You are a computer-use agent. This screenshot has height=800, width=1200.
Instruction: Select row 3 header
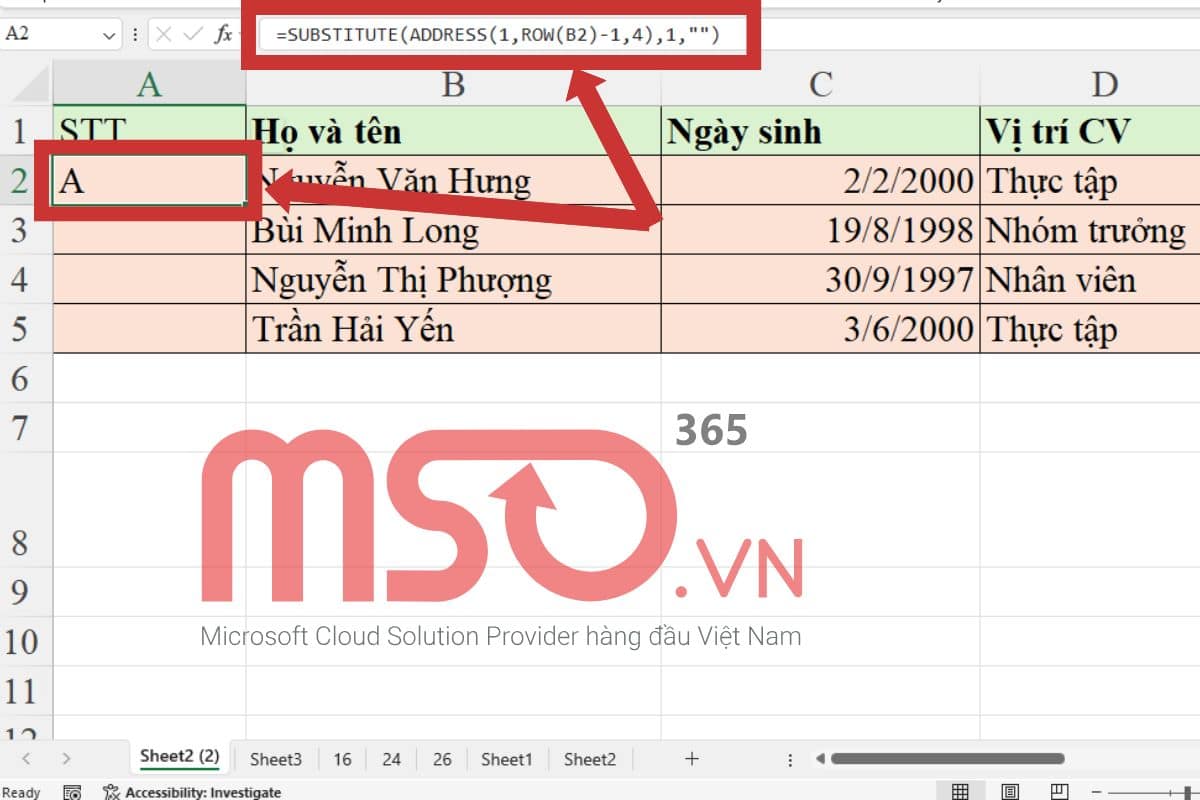(26, 230)
